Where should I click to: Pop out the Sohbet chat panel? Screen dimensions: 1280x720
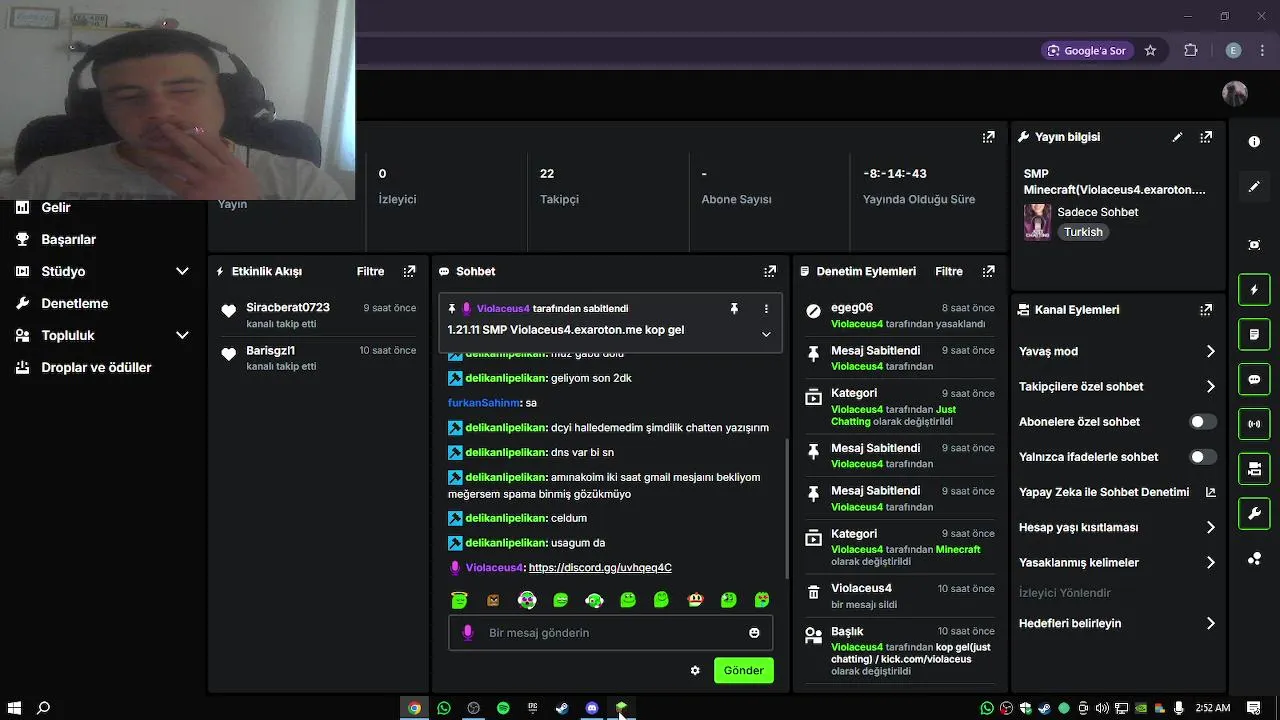point(770,271)
